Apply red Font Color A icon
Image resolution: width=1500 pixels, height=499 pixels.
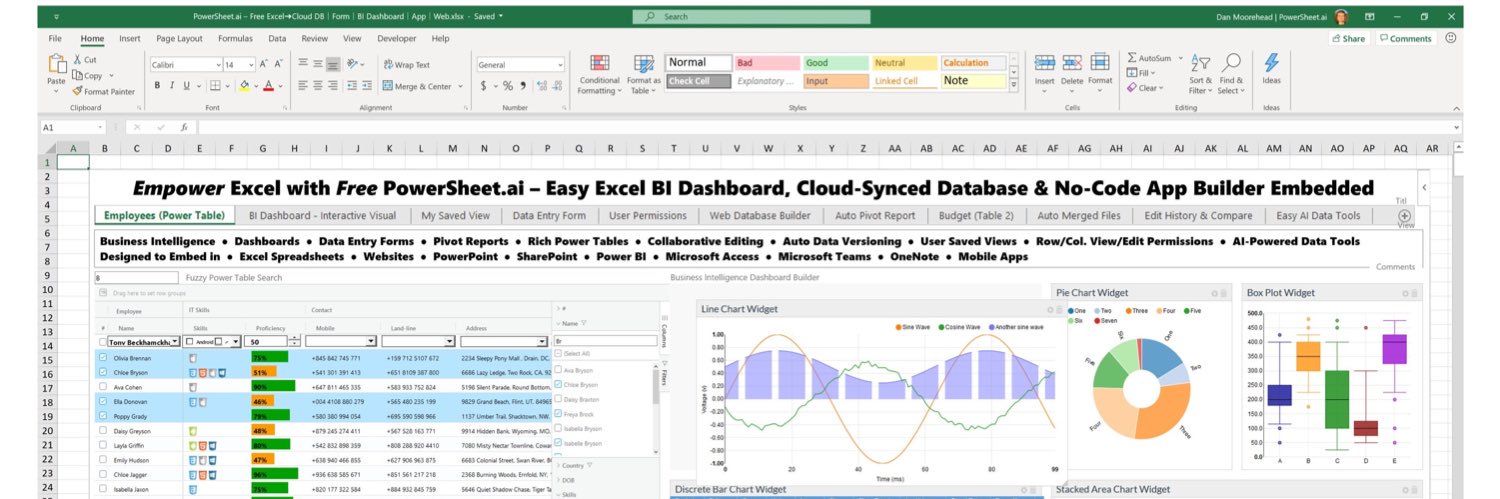(268, 86)
